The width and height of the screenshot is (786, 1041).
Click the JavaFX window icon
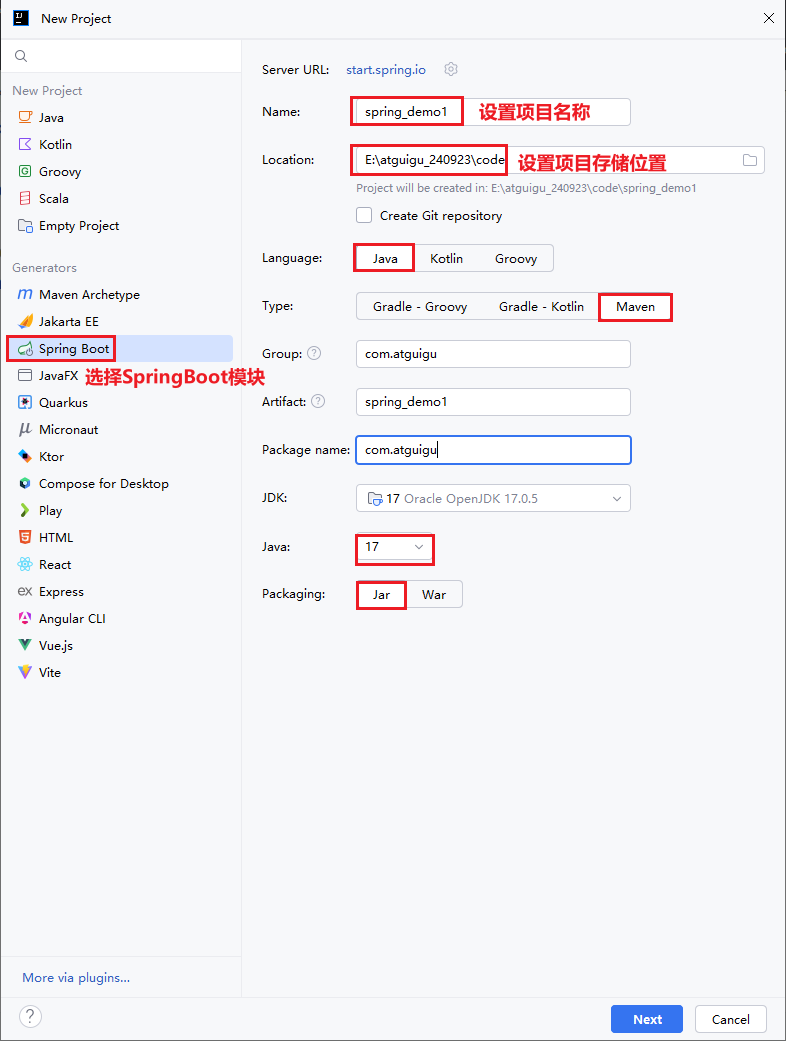point(25,375)
